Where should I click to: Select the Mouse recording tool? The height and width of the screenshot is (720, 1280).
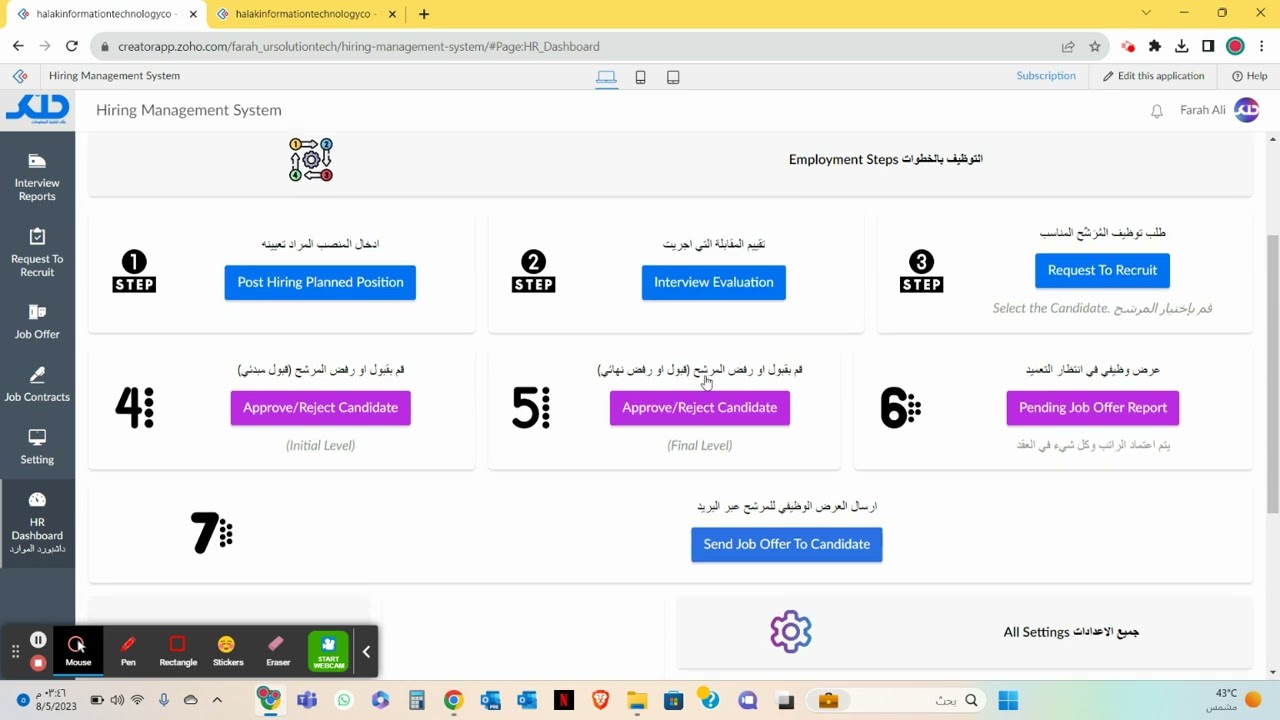tap(78, 650)
